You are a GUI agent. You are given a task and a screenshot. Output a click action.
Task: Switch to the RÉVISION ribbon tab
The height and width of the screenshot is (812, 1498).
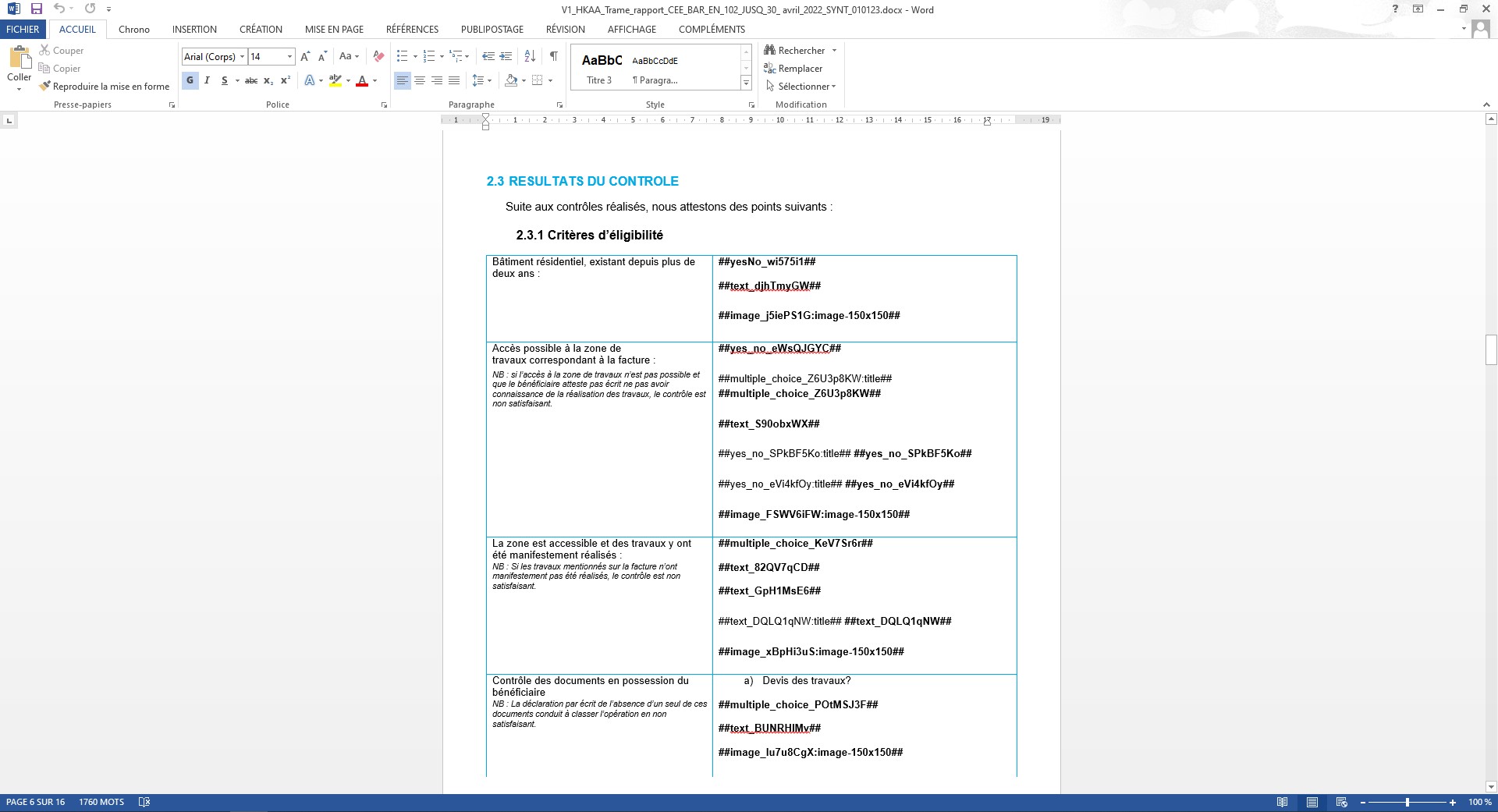565,30
